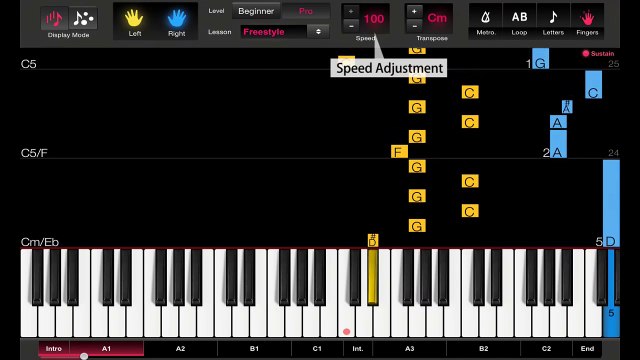The width and height of the screenshot is (640, 360).
Task: Click the yellow D-sharp note block
Action: (x=373, y=240)
